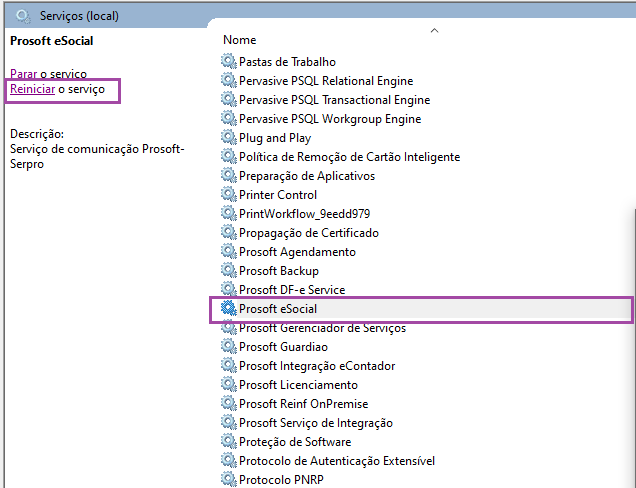Viewport: 636px width, 488px height.
Task: Select the Pastas de Trabalho service
Action: point(287,62)
